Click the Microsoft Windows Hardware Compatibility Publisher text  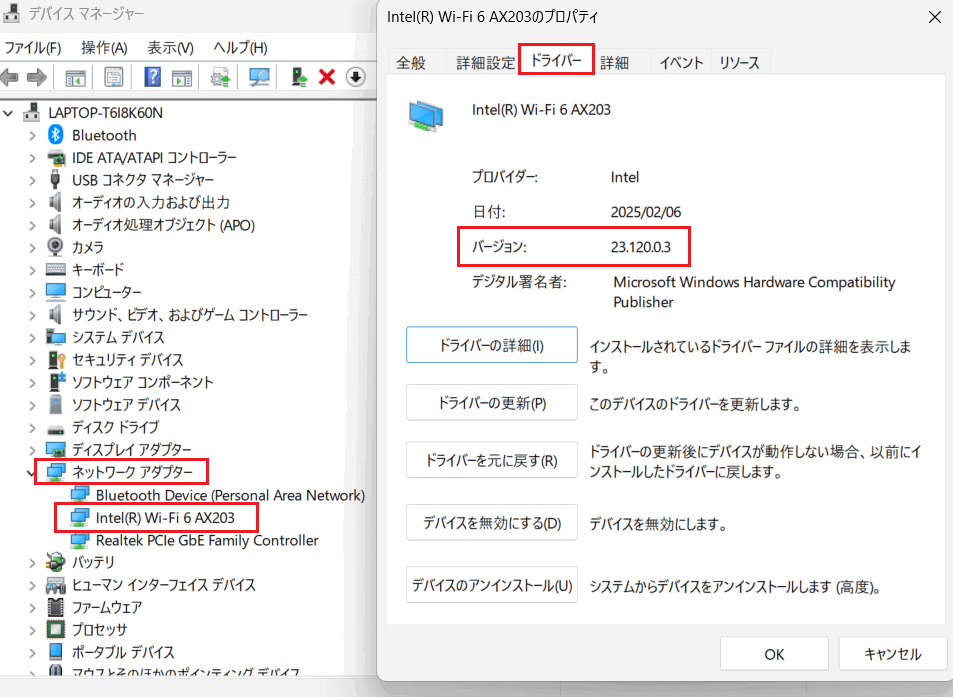click(x=754, y=292)
